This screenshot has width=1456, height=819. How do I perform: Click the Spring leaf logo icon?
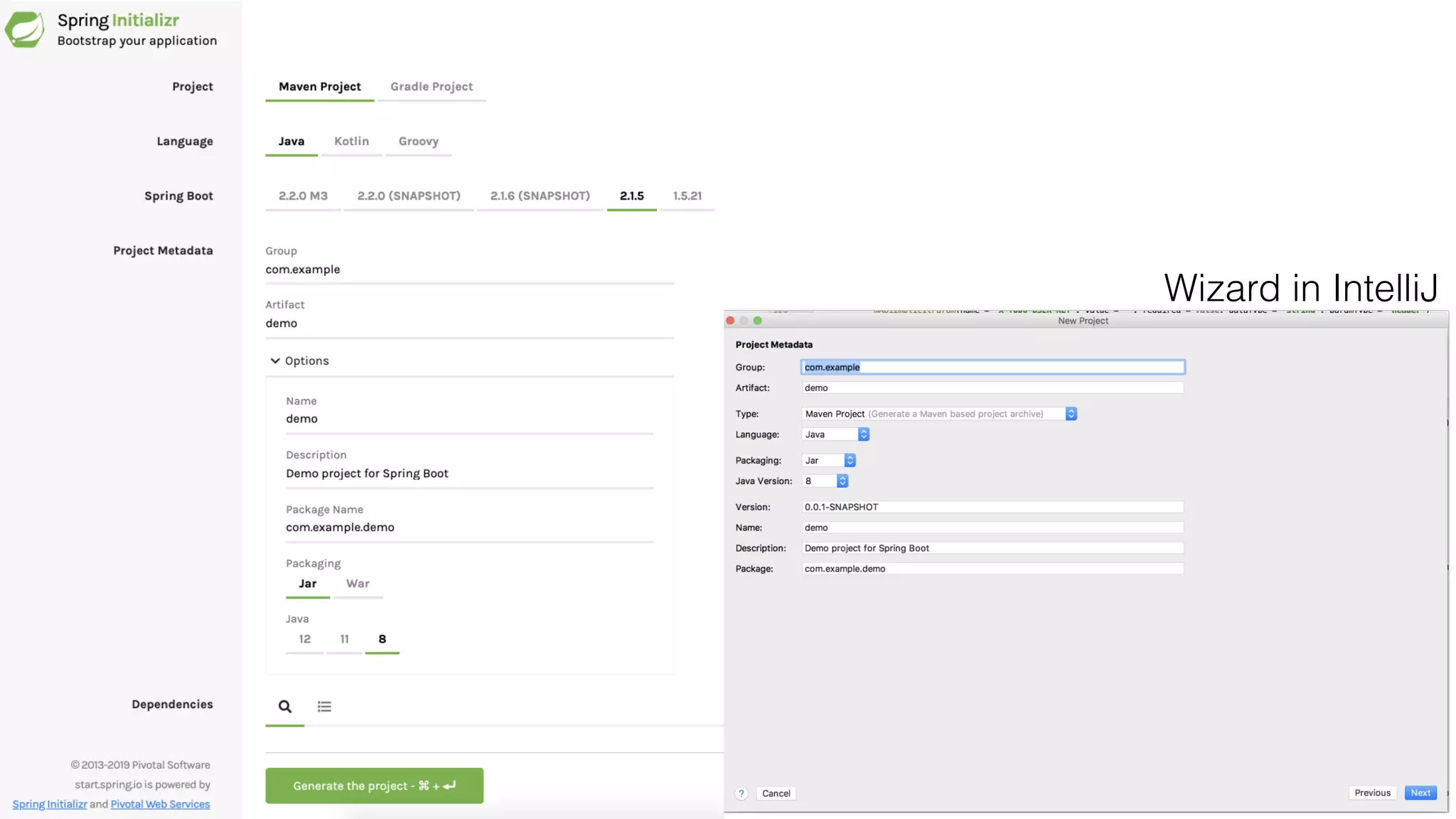[25, 30]
